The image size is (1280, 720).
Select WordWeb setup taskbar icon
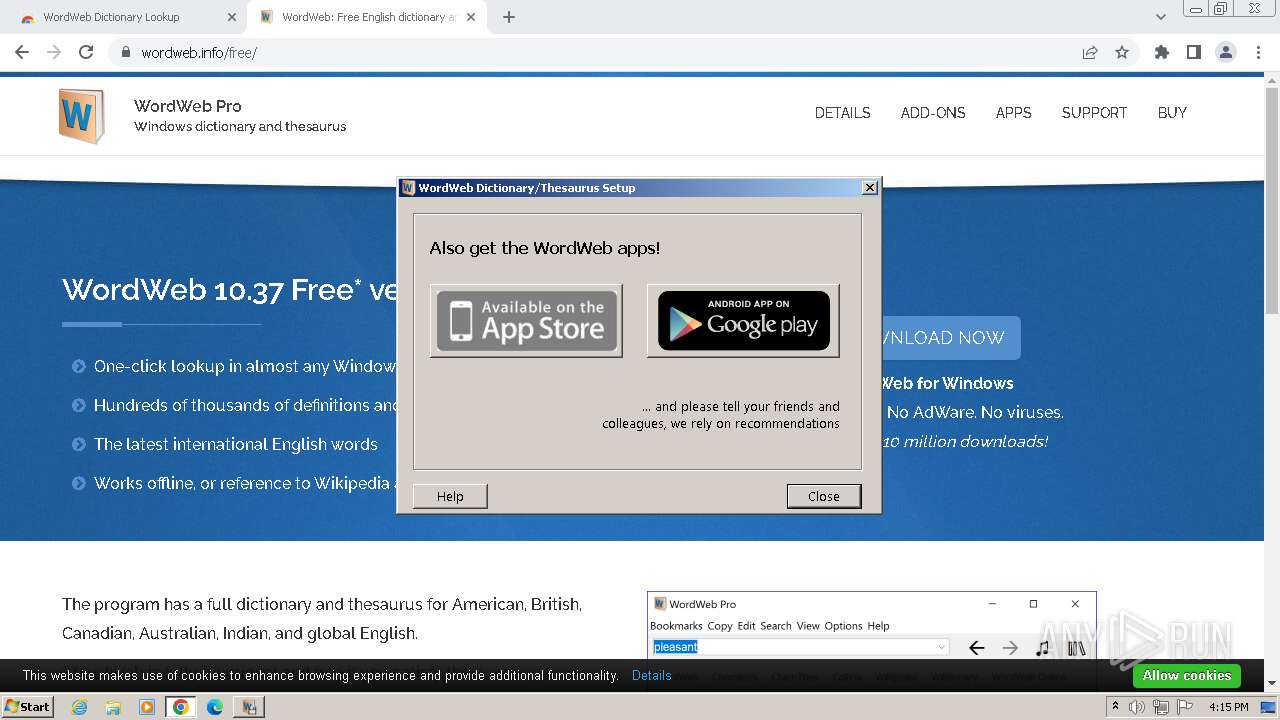point(249,707)
